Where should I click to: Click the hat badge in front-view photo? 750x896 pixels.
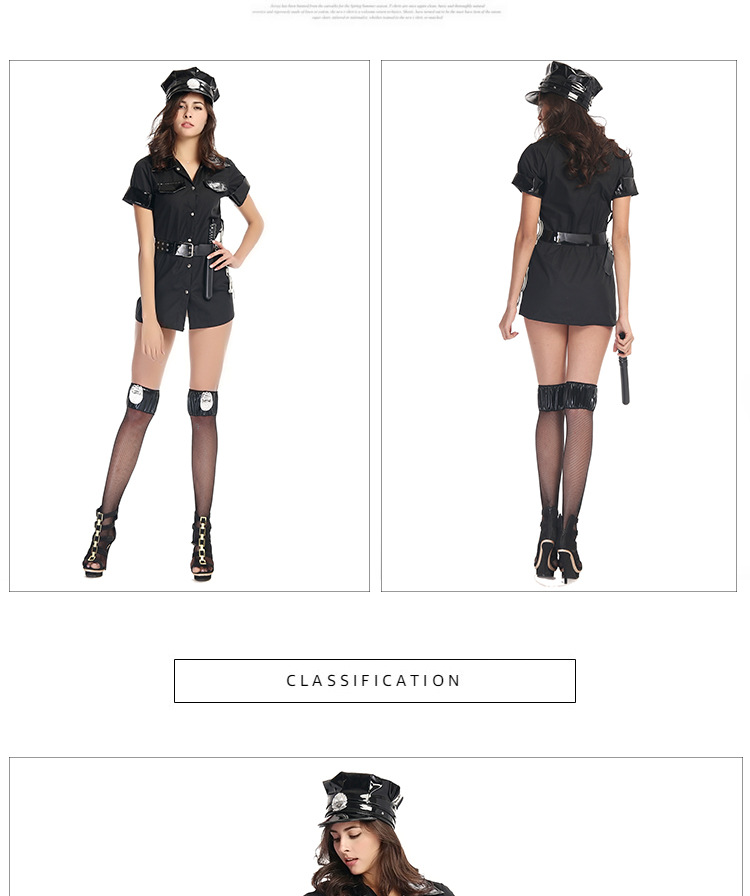tap(193, 84)
